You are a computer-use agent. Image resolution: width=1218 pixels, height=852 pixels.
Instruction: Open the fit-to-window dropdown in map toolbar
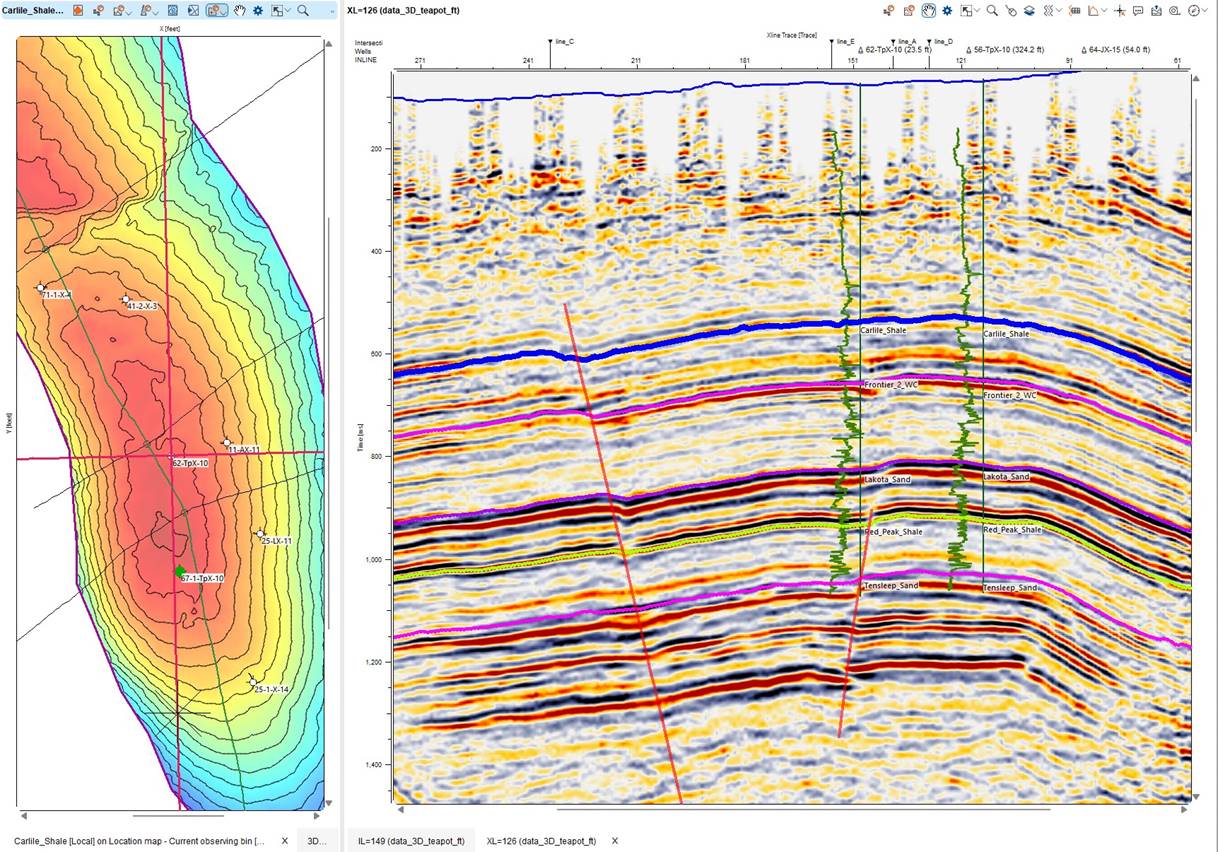(288, 11)
